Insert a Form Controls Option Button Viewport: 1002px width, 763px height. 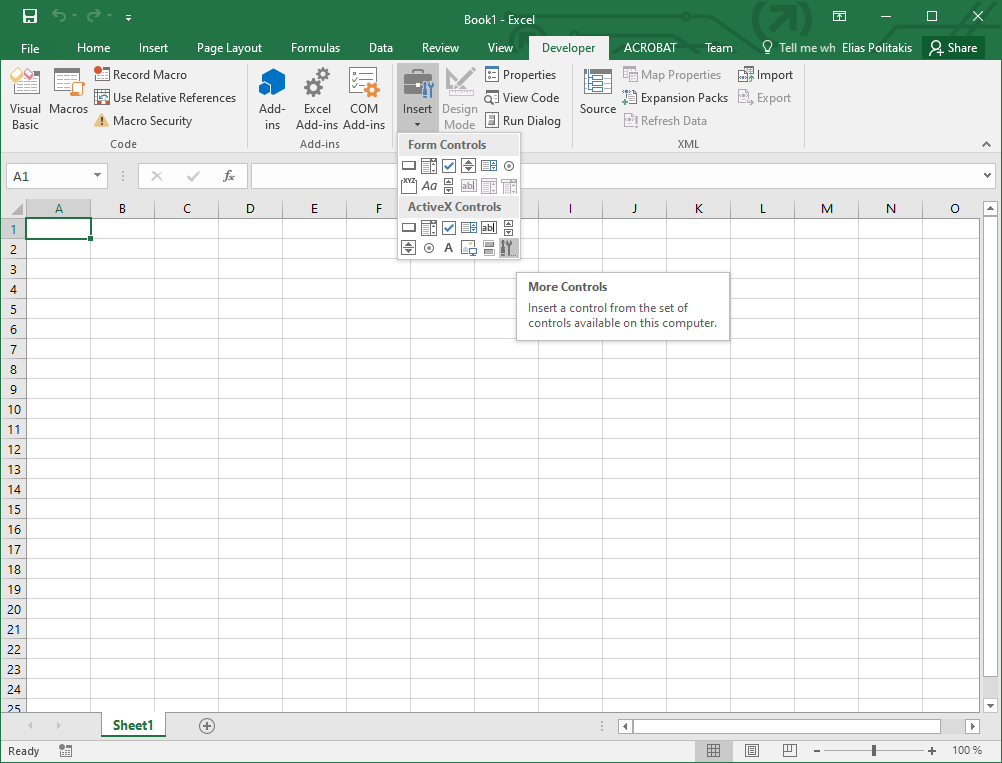(509, 166)
